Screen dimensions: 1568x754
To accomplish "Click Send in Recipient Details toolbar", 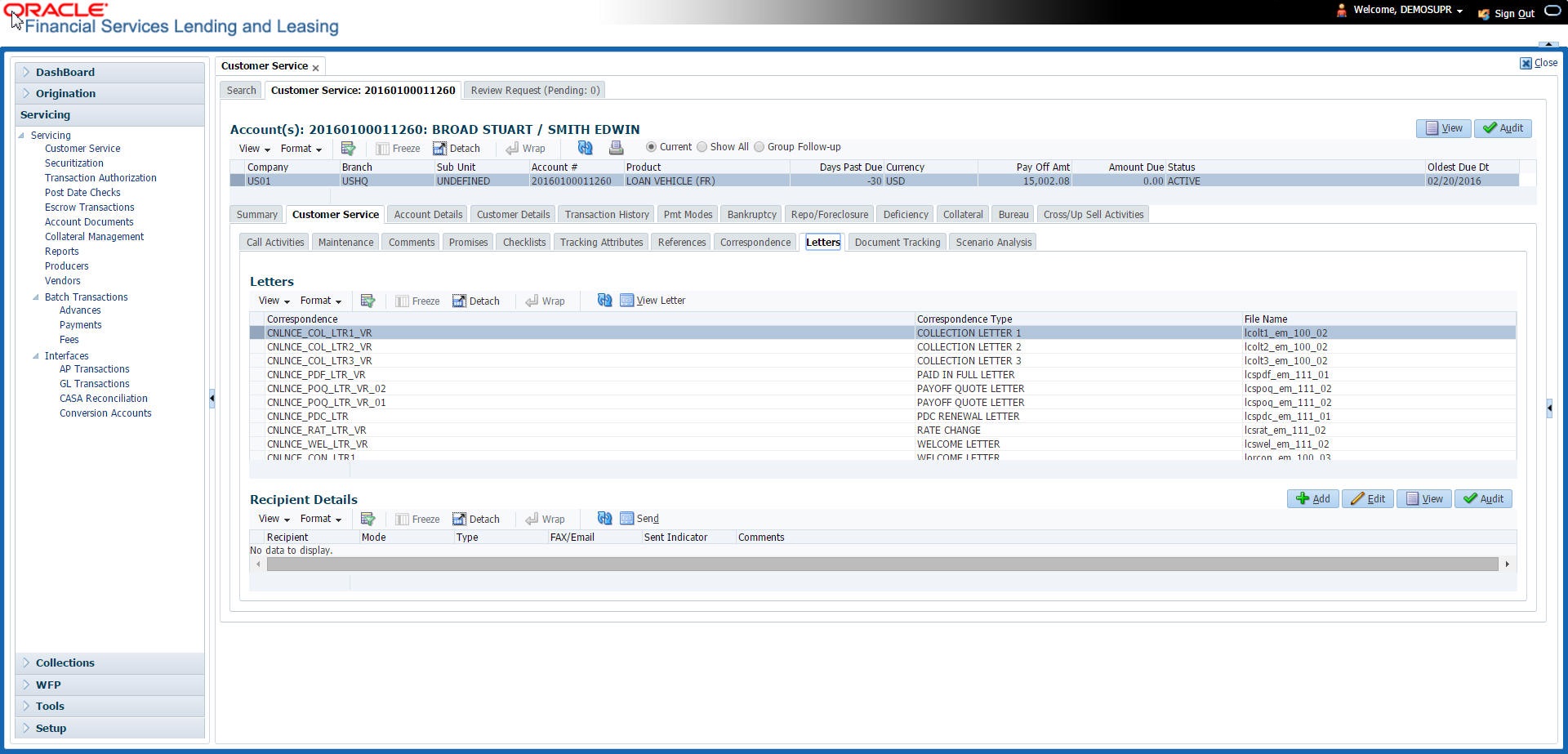I will pyautogui.click(x=639, y=518).
